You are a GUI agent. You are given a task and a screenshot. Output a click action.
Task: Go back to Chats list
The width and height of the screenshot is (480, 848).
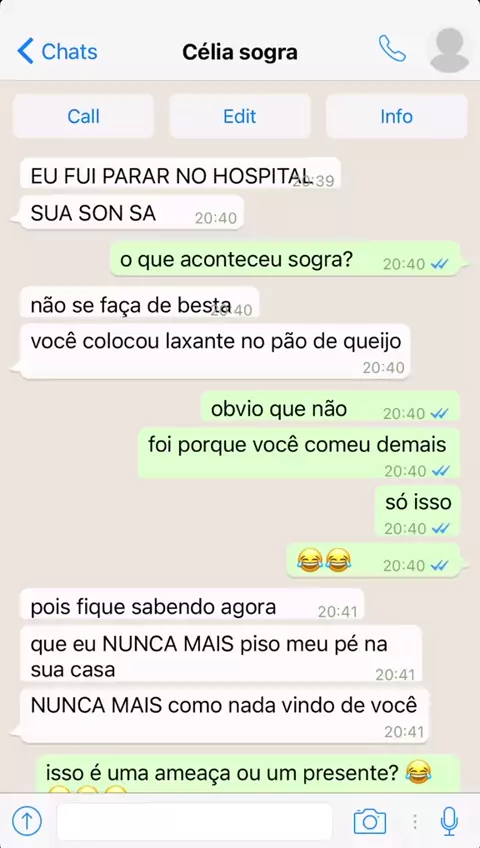57,51
